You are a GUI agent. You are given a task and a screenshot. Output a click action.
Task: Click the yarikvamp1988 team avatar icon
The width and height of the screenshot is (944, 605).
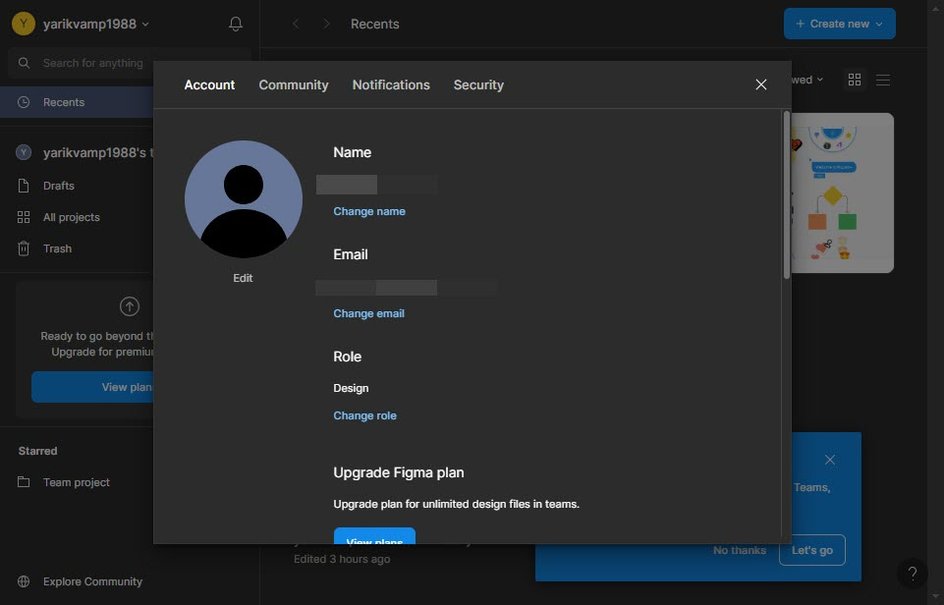click(x=23, y=153)
